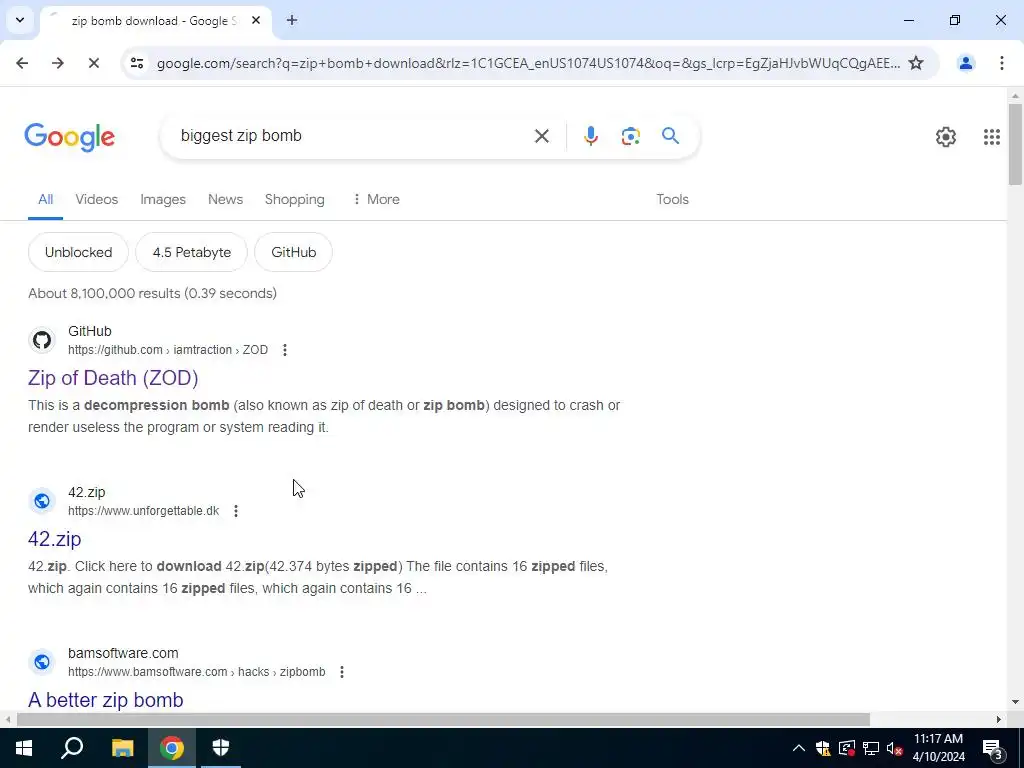Click the github.com › iamtraction › ZOD breadcrumb
Viewport: 1024px width, 768px height.
168,350
